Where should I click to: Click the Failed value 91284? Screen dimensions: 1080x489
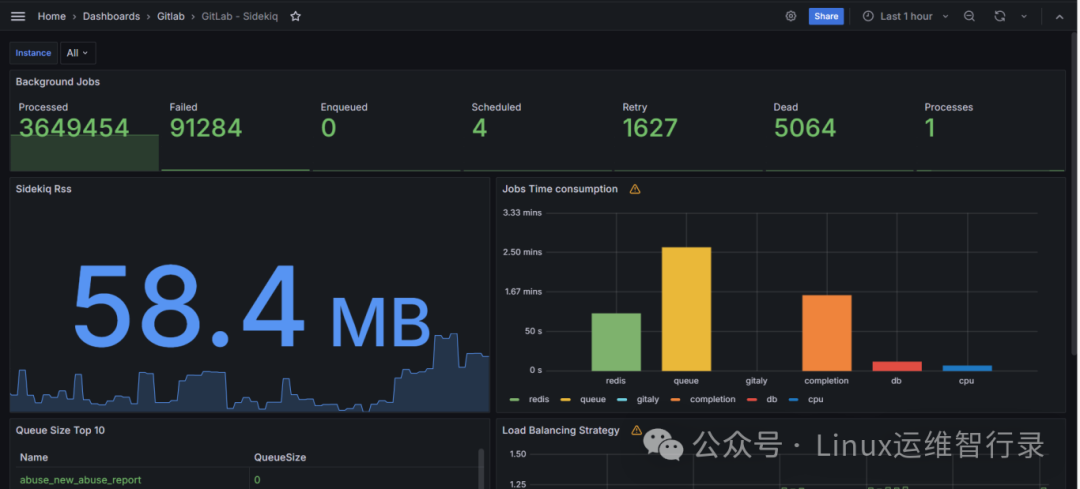206,127
